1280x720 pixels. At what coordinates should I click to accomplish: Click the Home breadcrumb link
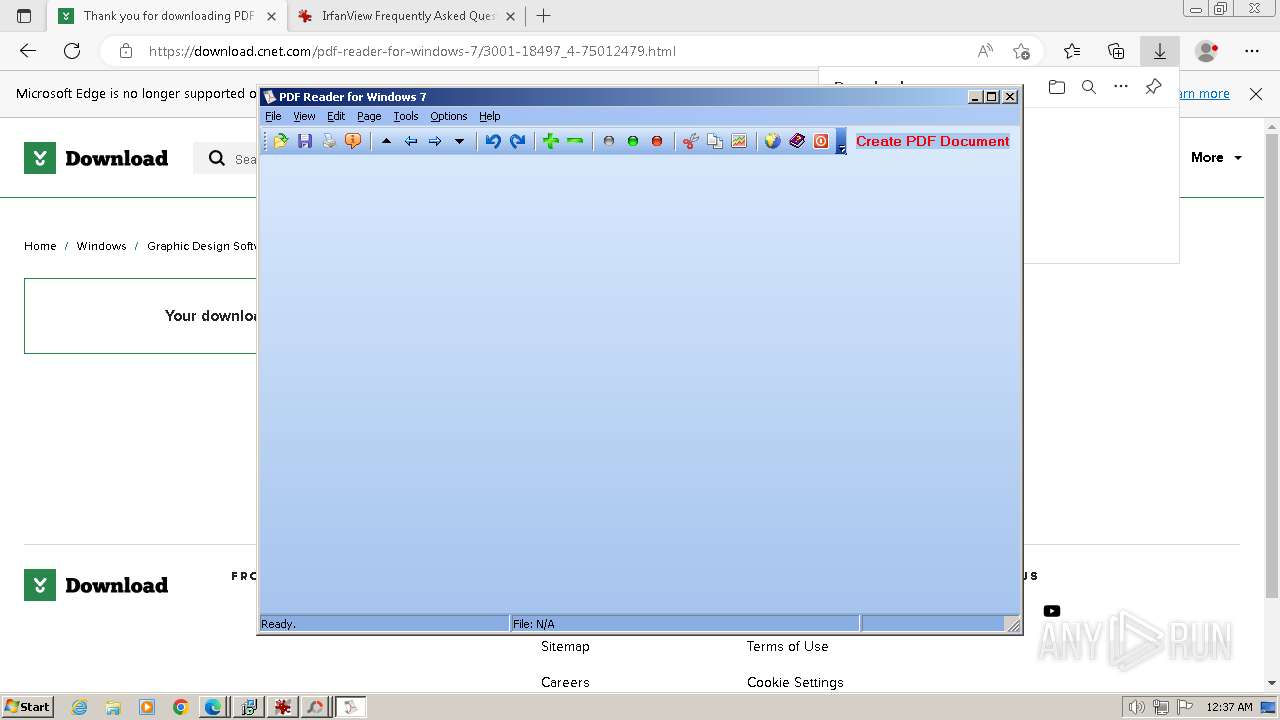click(x=40, y=246)
